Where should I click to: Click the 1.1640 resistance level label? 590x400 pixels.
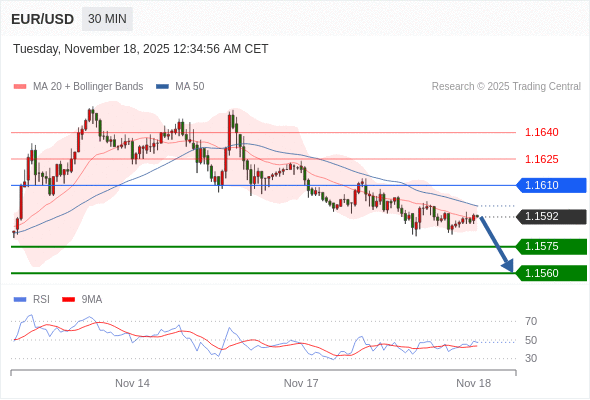(541, 132)
